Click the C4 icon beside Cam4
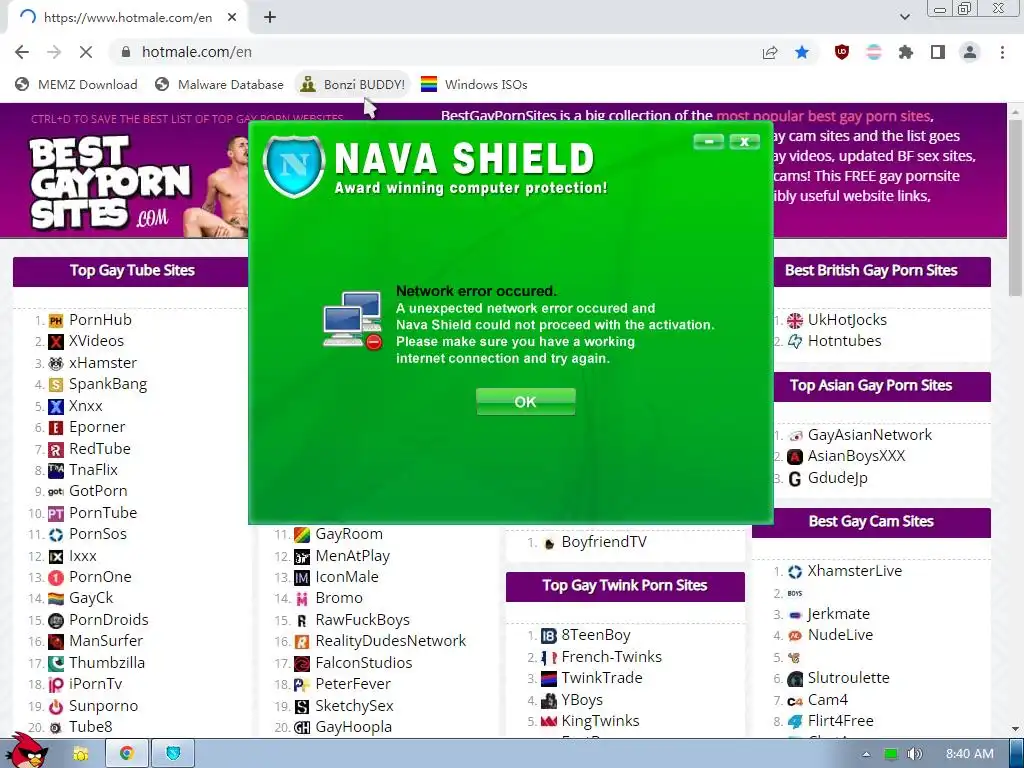This screenshot has height=768, width=1024. pyautogui.click(x=795, y=701)
